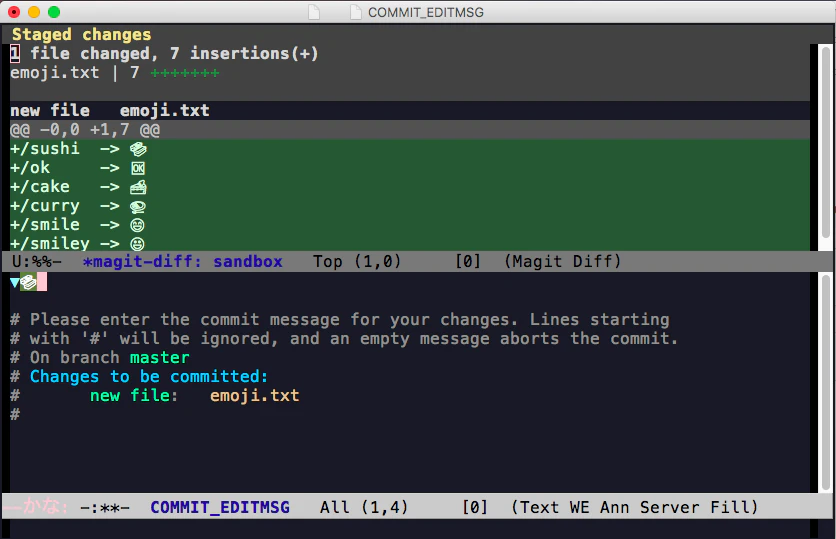Click the '+/cake' added line text
The width and height of the screenshot is (836, 539).
[x=40, y=187]
